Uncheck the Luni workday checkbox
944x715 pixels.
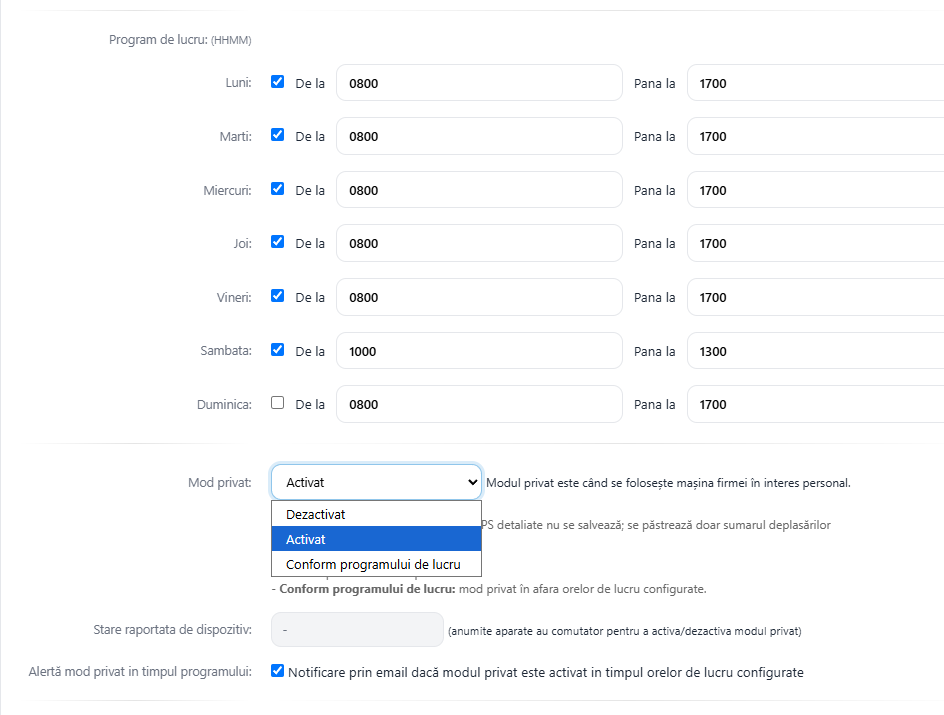point(278,82)
